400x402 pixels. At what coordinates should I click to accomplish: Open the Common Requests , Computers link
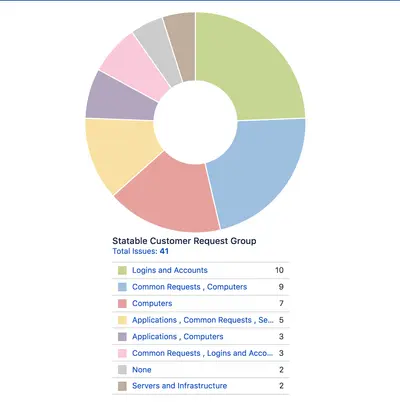point(189,287)
